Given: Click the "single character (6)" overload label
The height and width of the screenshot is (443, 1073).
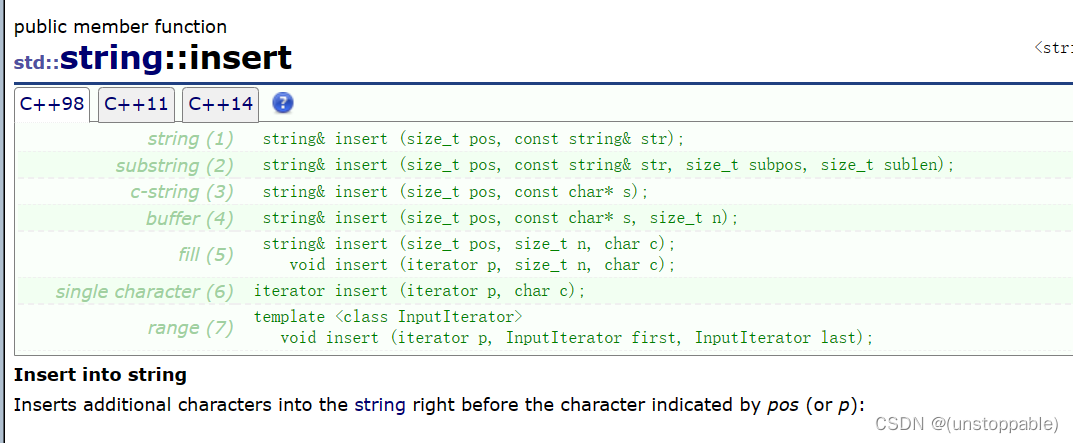Looking at the screenshot, I should point(144,291).
